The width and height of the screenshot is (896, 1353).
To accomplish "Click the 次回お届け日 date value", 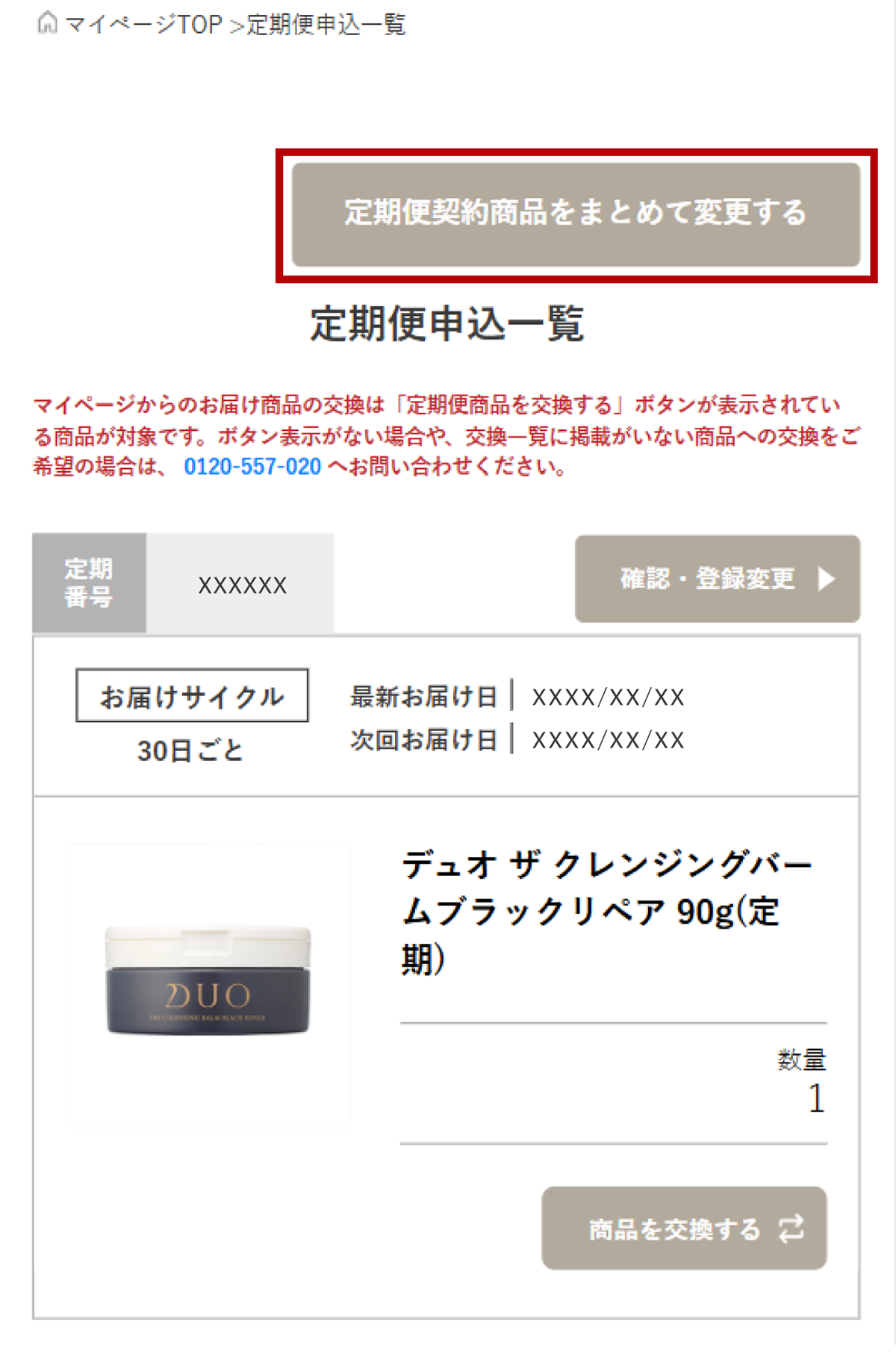I will (609, 740).
